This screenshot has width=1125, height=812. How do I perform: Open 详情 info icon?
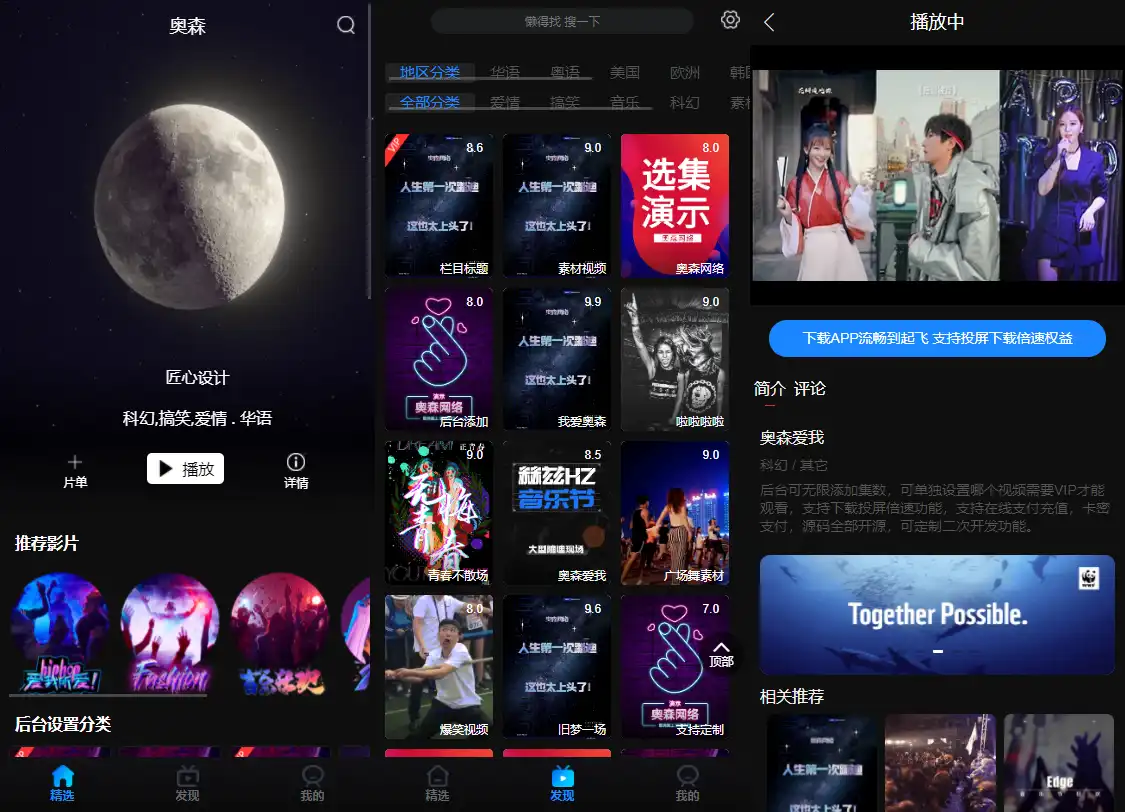tap(295, 470)
